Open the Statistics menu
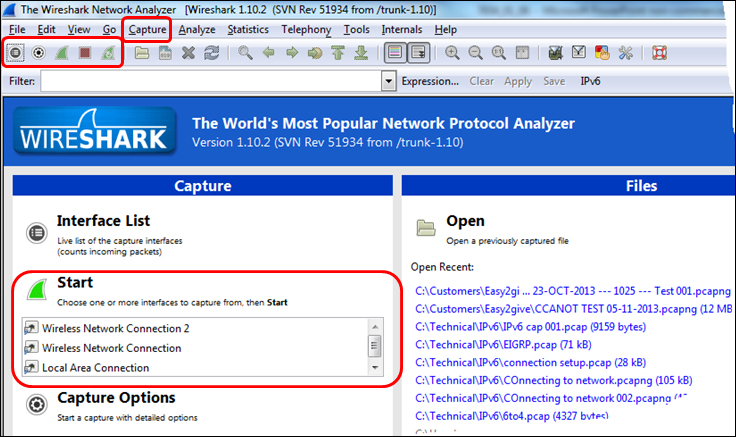The height and width of the screenshot is (437, 736). [x=248, y=30]
